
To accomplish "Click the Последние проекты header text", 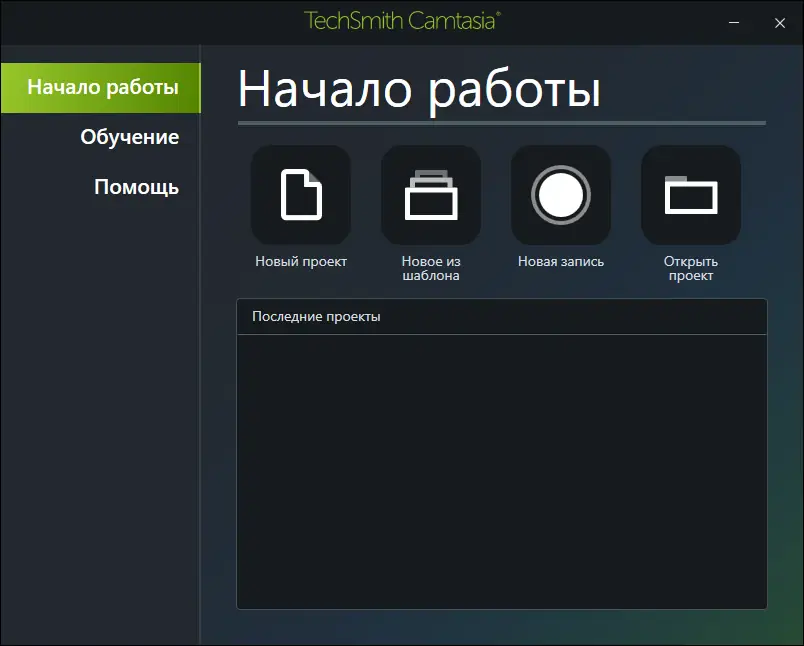I will (316, 316).
